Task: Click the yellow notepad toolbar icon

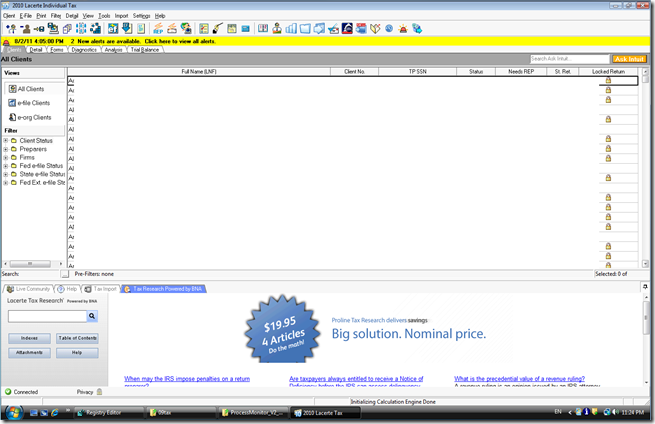Action: 232,28
